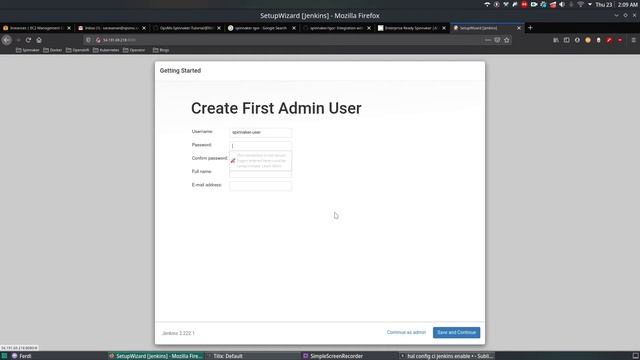Reload the current page
Image resolution: width=640 pixels, height=360 pixels.
(28, 40)
